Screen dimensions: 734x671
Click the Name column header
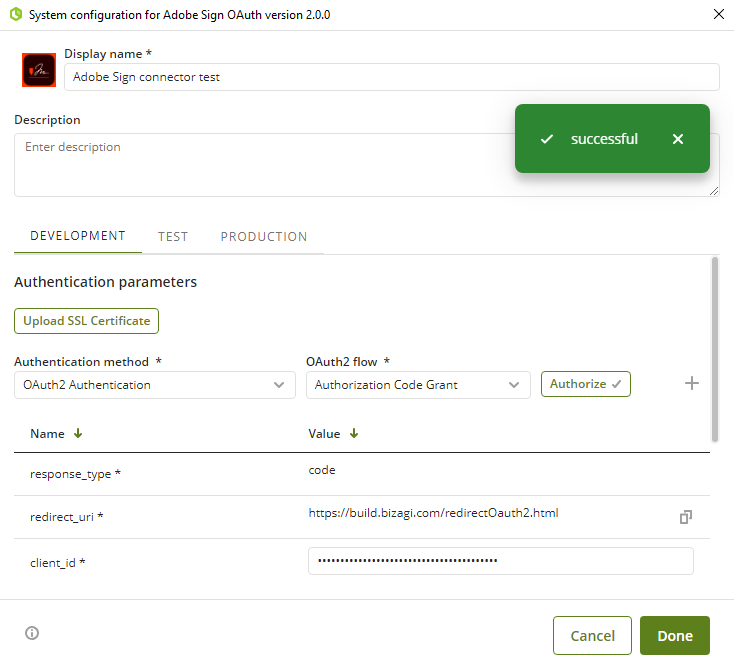47,434
